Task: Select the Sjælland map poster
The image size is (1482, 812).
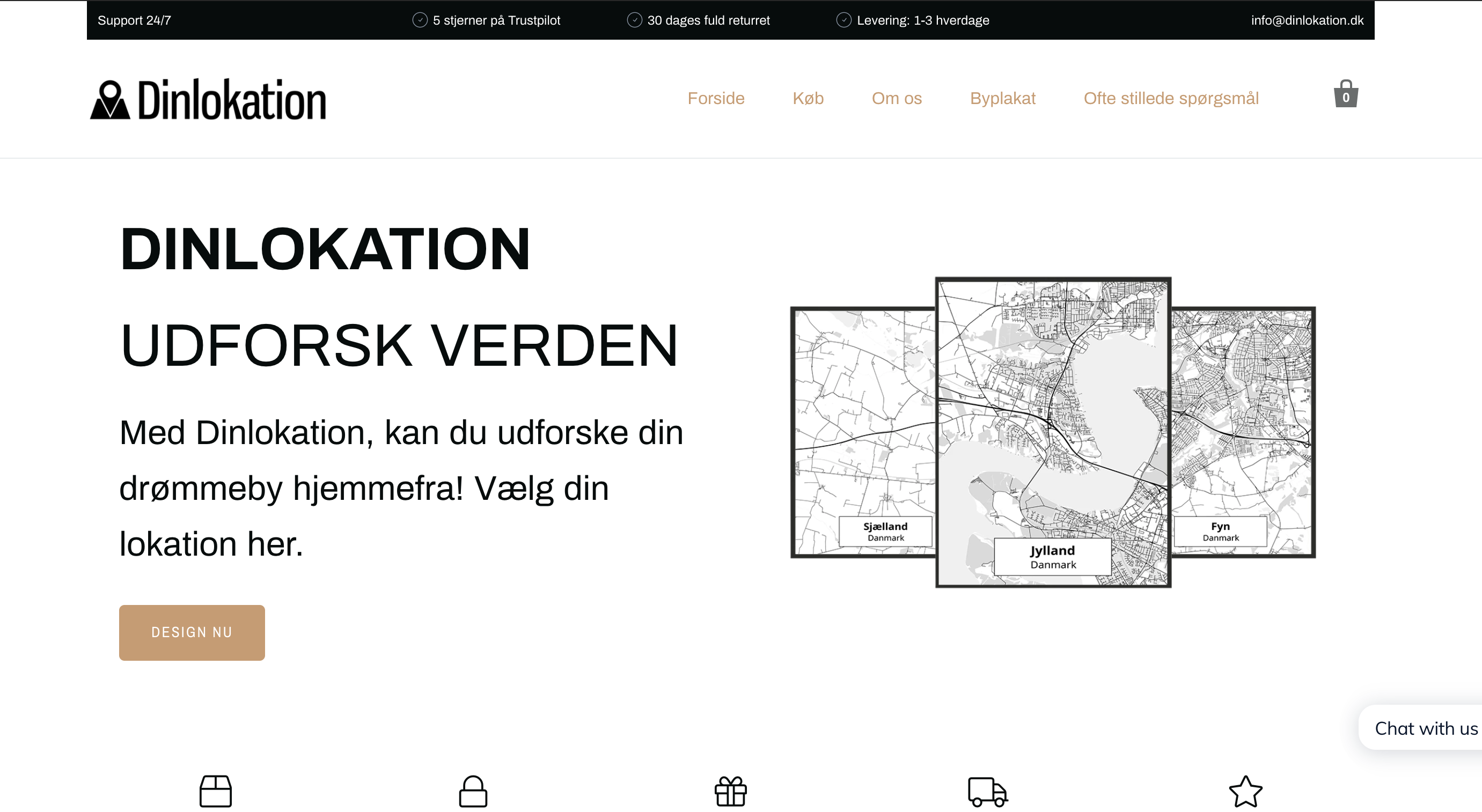Action: (863, 431)
